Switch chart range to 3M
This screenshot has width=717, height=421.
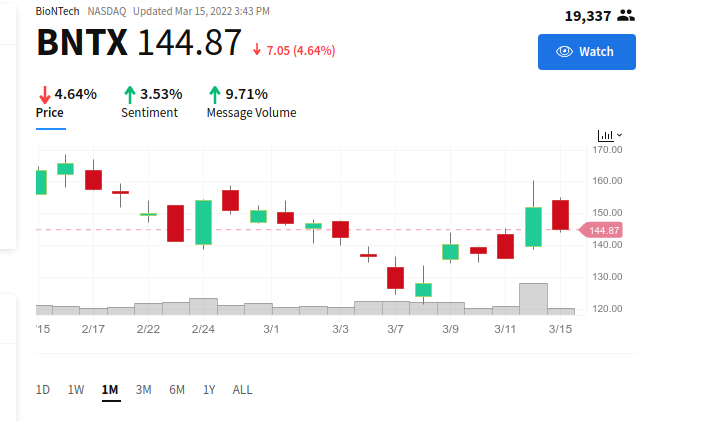pos(144,389)
